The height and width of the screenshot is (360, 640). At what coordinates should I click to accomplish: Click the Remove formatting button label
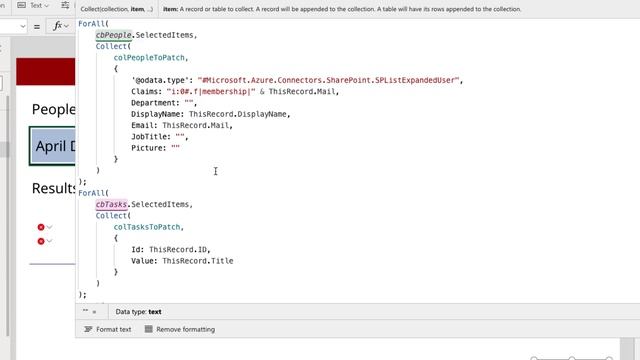185,329
